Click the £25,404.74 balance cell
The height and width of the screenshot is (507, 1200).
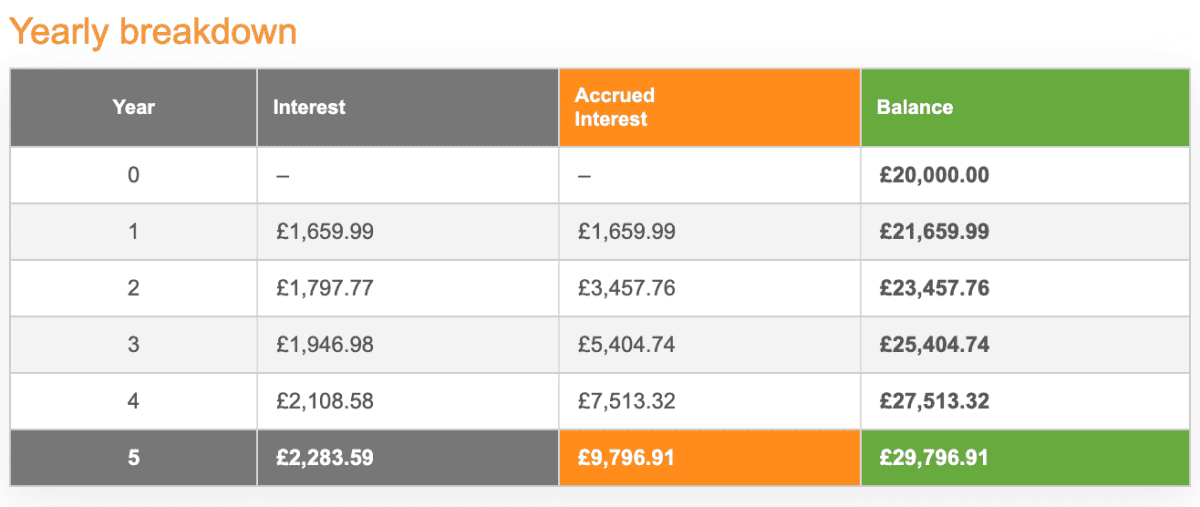click(934, 345)
